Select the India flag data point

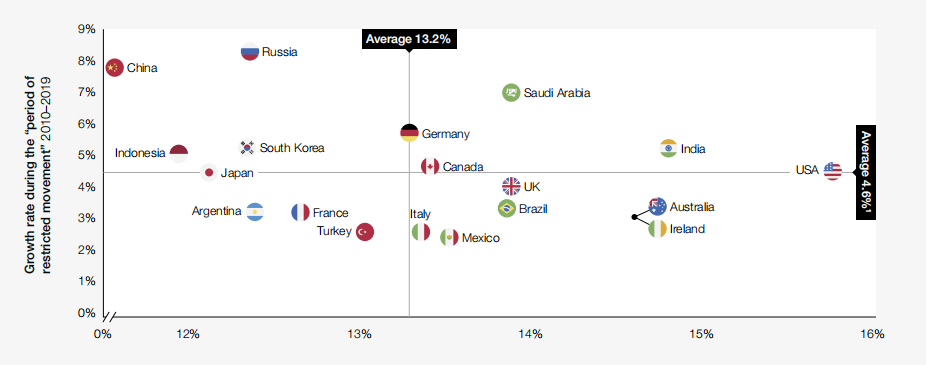pyautogui.click(x=668, y=148)
